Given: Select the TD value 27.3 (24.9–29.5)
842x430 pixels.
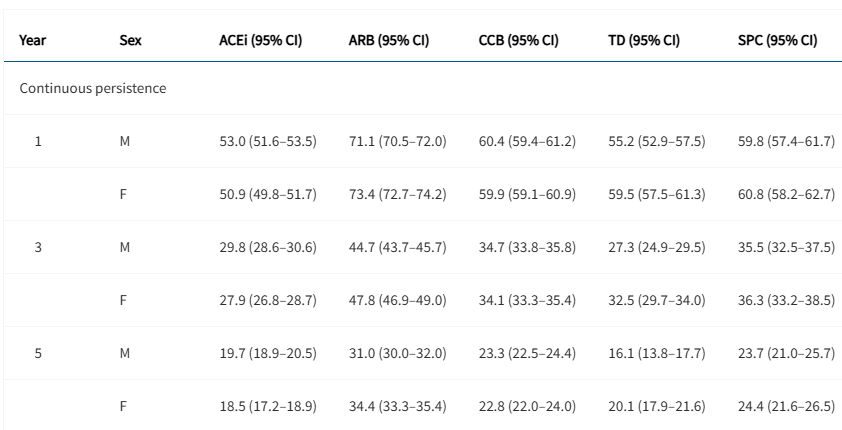Looking at the screenshot, I should click(x=656, y=245).
